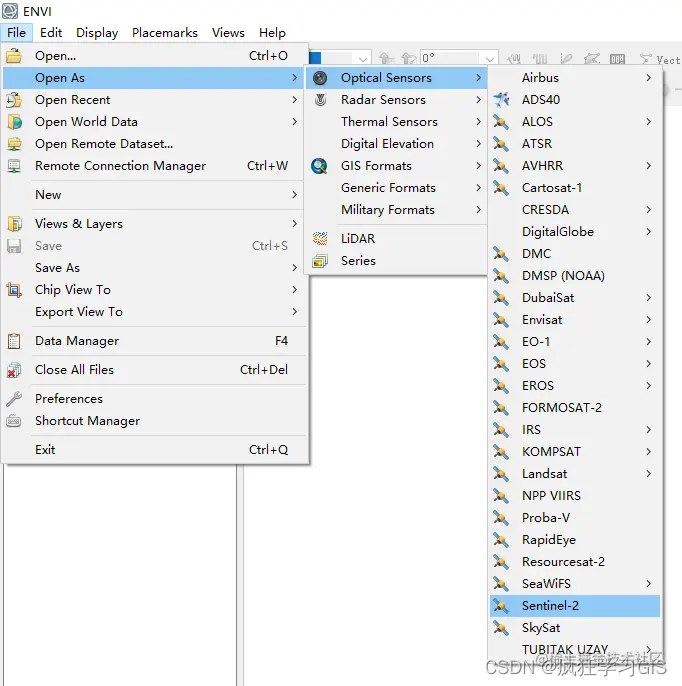Click the Chip View To icon
Screen dimensions: 682x686
tap(14, 290)
